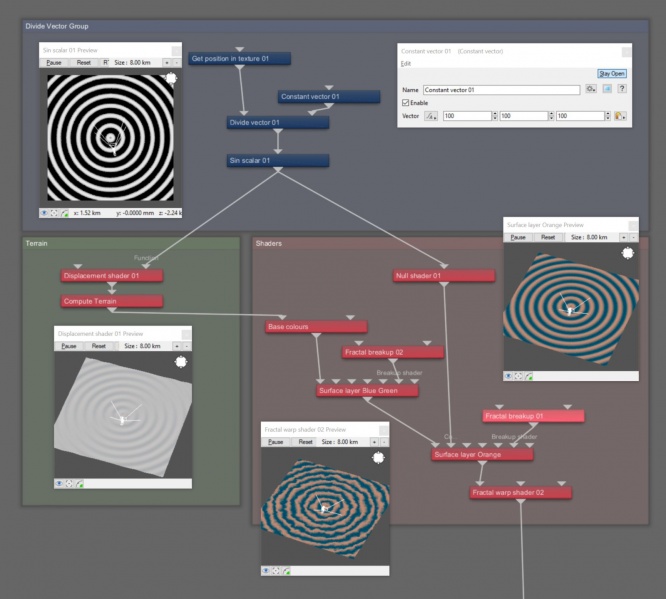This screenshot has width=666, height=599.
Task: Click stepper of second Vector value
Action: pos(551,116)
